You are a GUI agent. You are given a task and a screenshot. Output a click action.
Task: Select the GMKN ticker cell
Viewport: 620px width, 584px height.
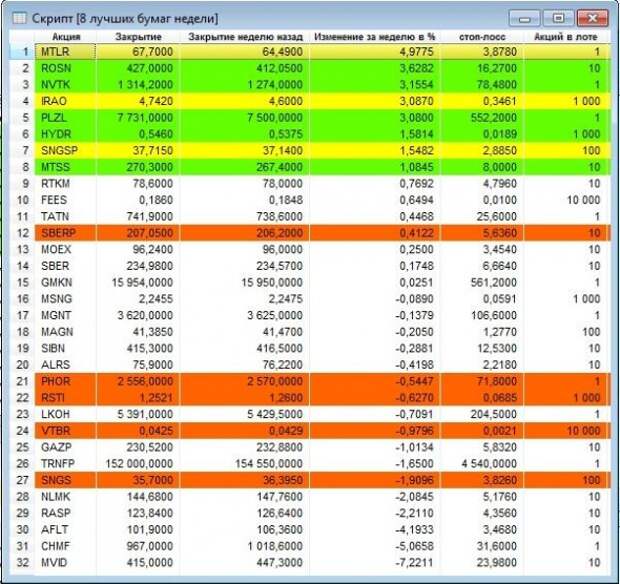66,282
